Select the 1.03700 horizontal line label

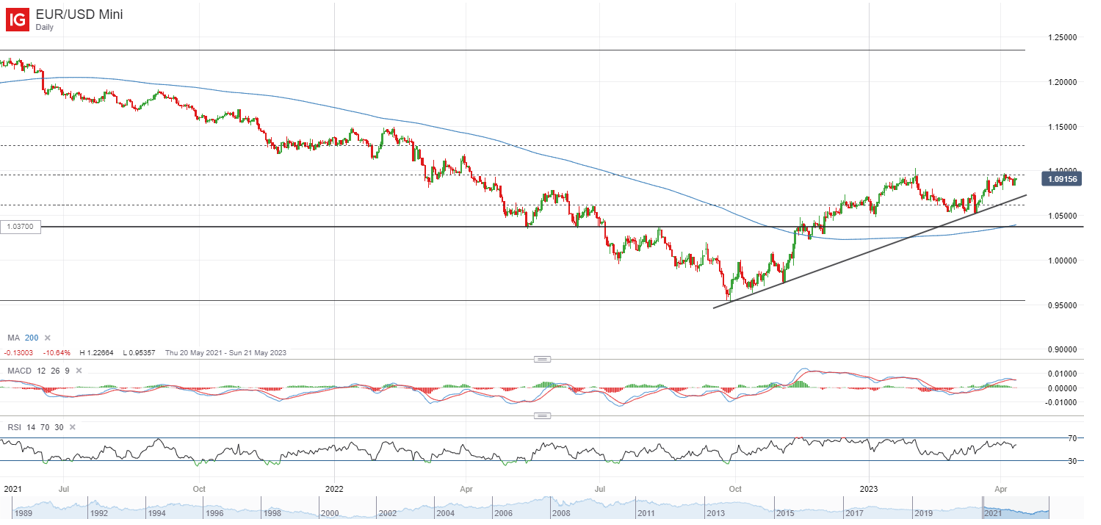21,227
